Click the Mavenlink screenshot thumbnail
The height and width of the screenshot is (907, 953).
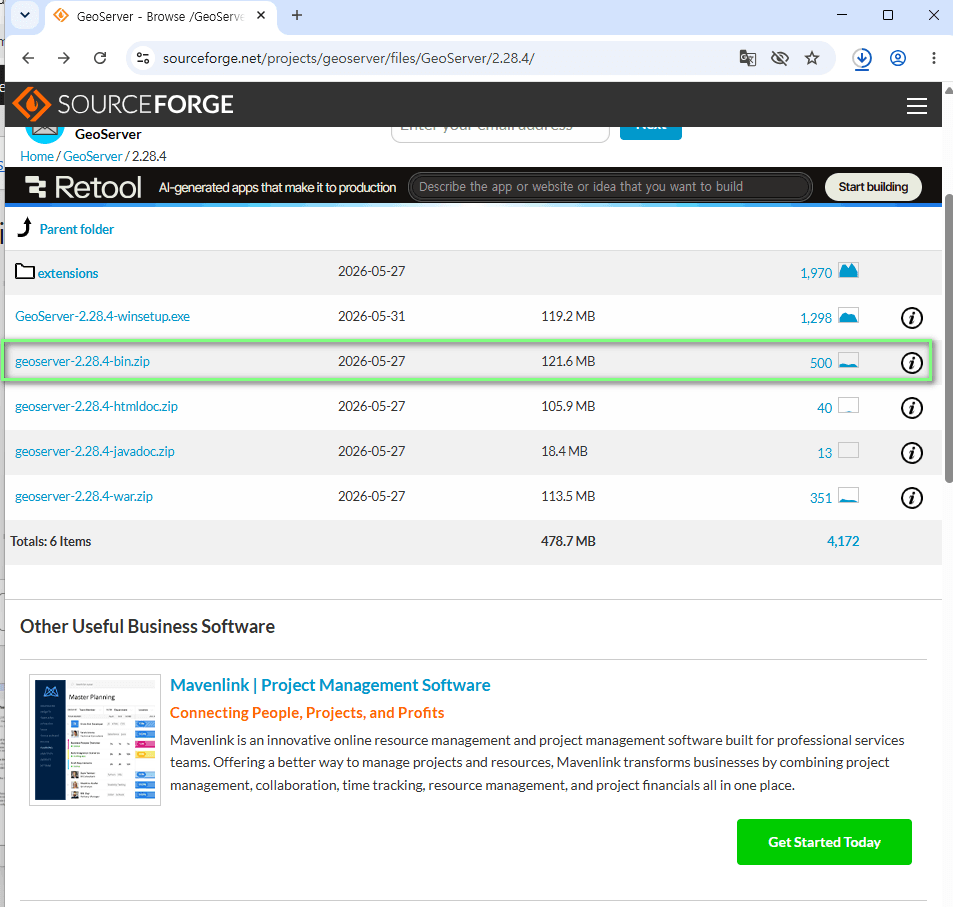tap(95, 739)
